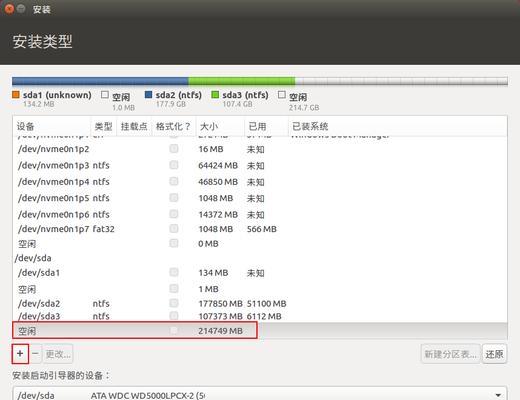The width and height of the screenshot is (520, 400).
Task: Click the orange sda1 (unknown) legend swatch
Action: [16, 95]
